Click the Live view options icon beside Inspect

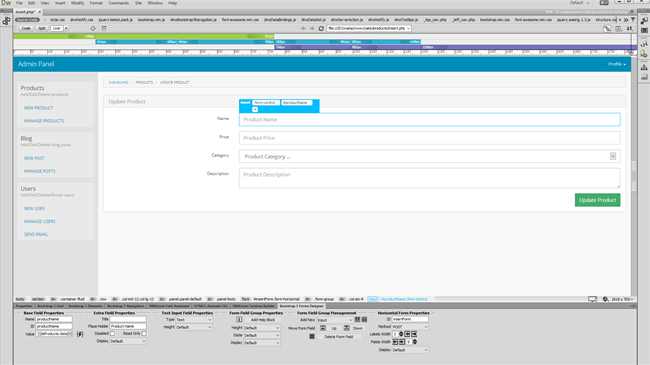pyautogui.click(x=104, y=28)
